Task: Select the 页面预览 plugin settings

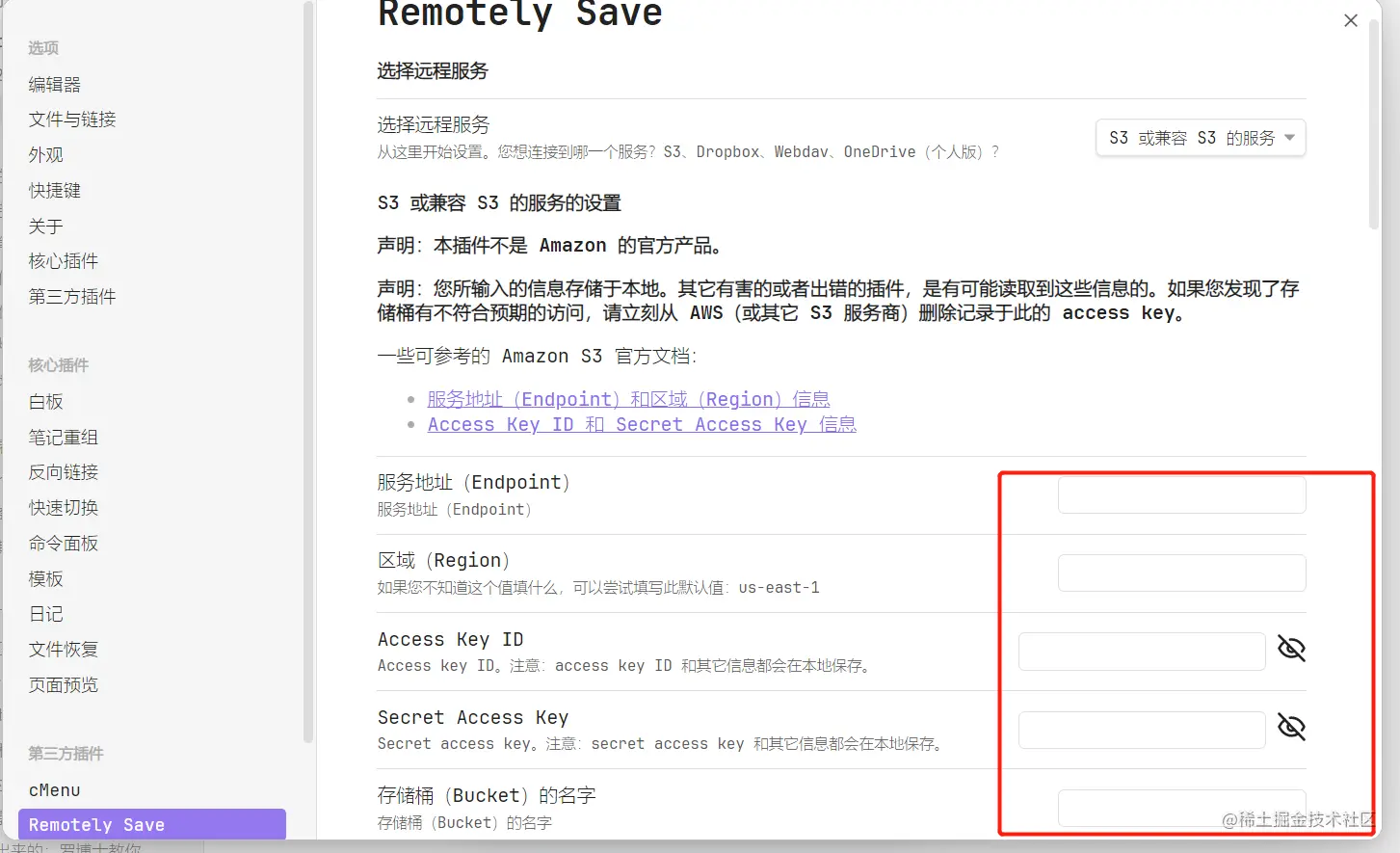Action: pyautogui.click(x=64, y=684)
